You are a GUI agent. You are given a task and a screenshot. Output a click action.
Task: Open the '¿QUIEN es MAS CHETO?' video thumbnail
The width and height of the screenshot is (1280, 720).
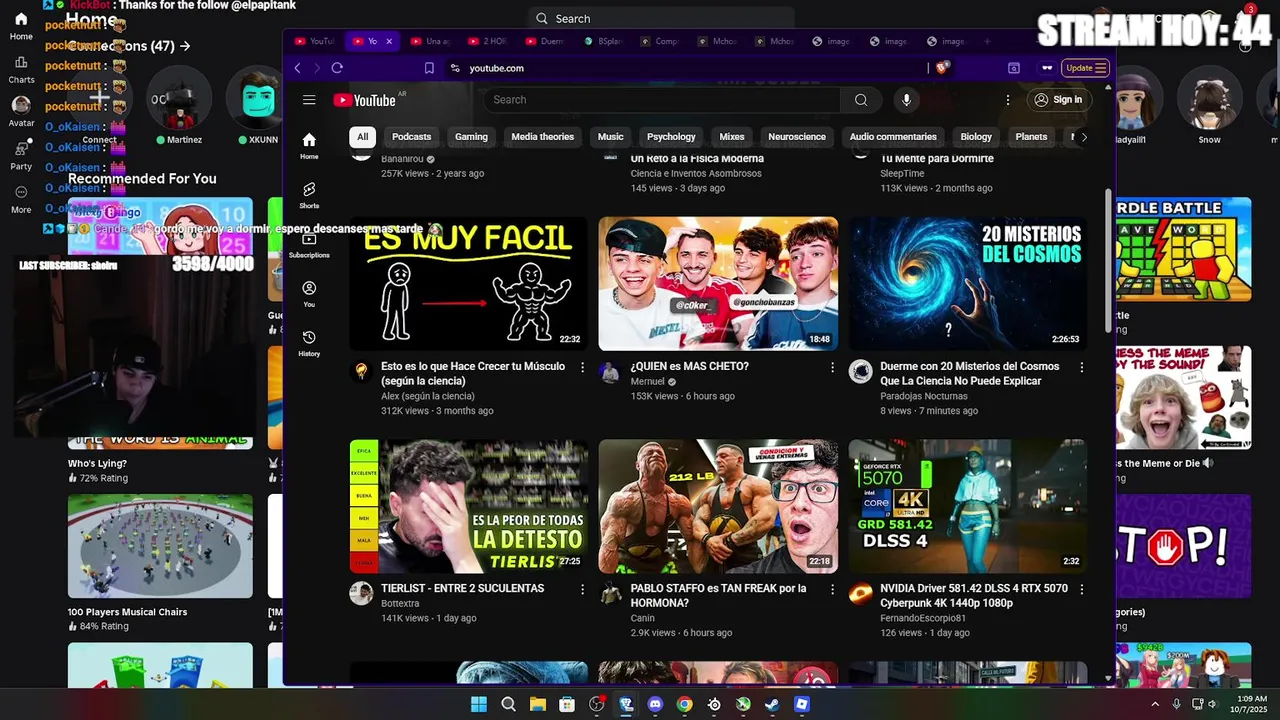click(718, 284)
